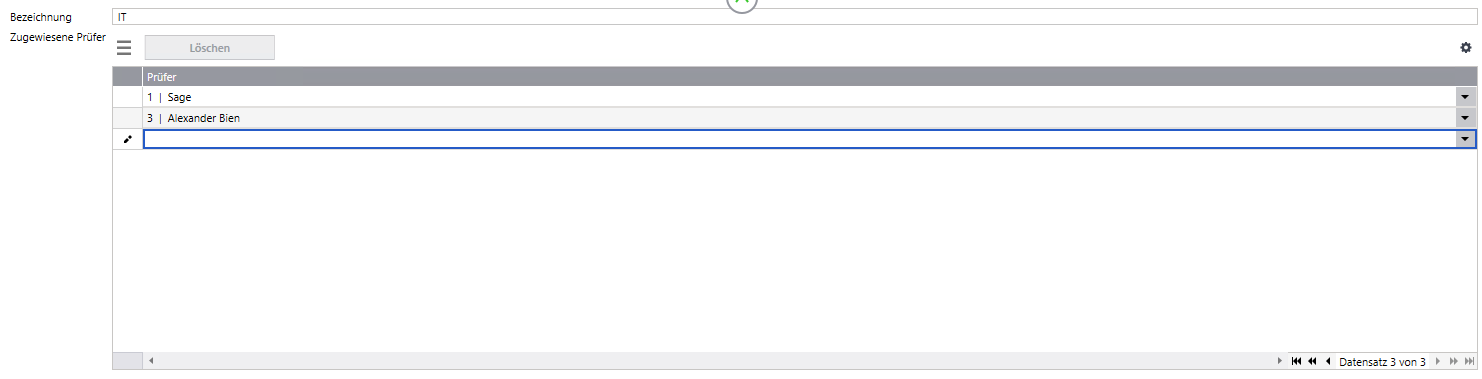Click into the empty Prüfer input cell

[x=800, y=140]
